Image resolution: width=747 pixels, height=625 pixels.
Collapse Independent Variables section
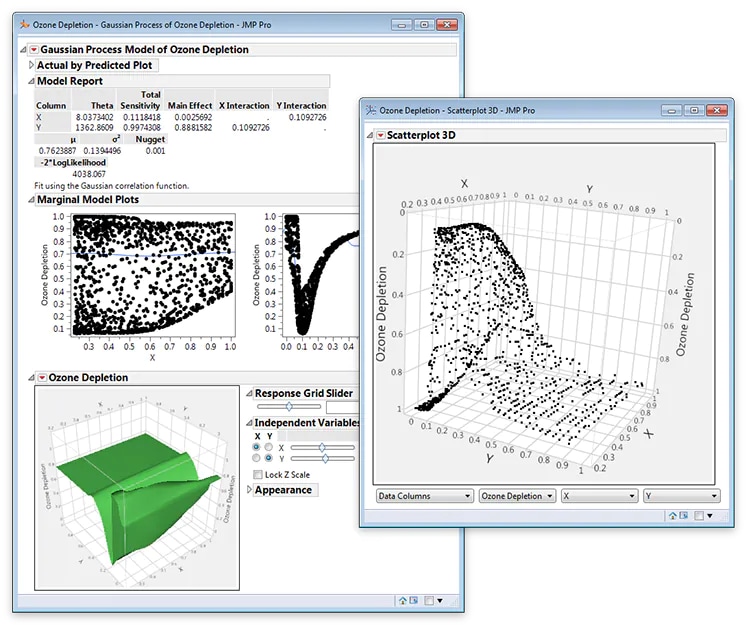249,423
